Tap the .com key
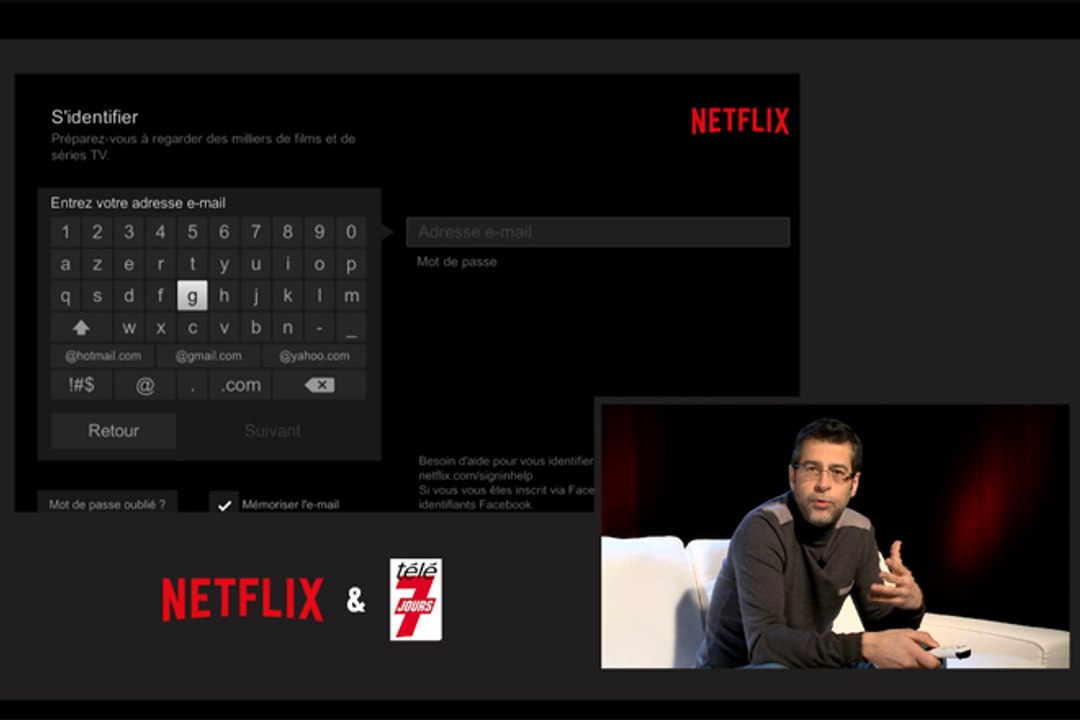 tap(240, 385)
